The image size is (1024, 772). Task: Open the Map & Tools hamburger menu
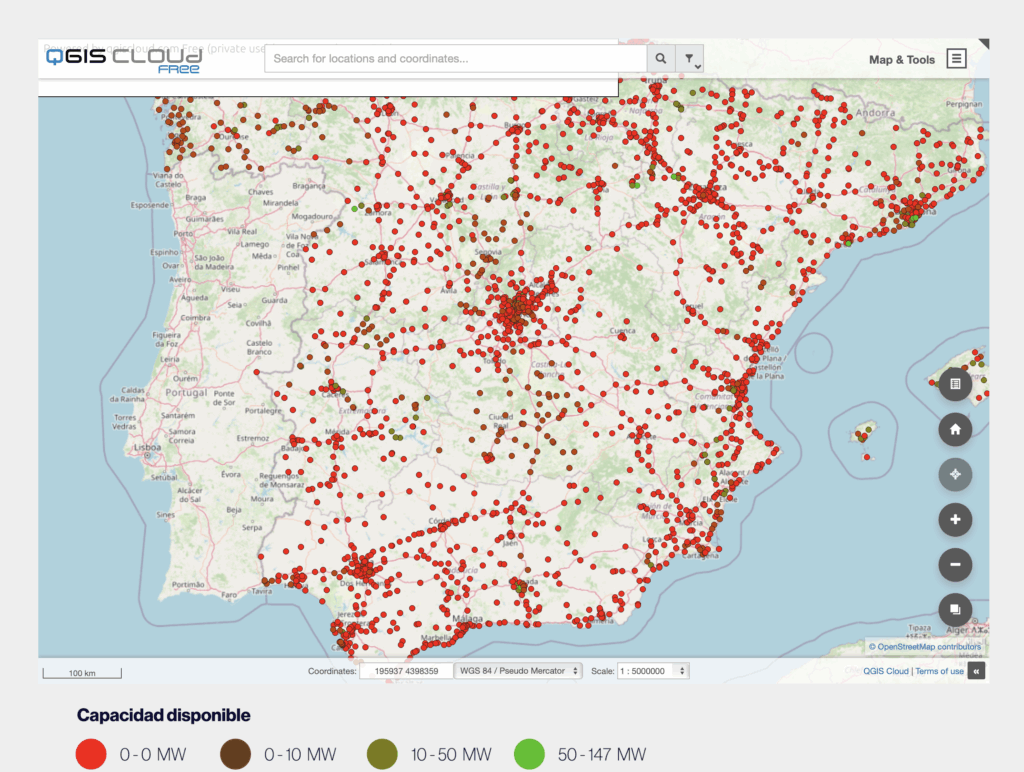956,59
